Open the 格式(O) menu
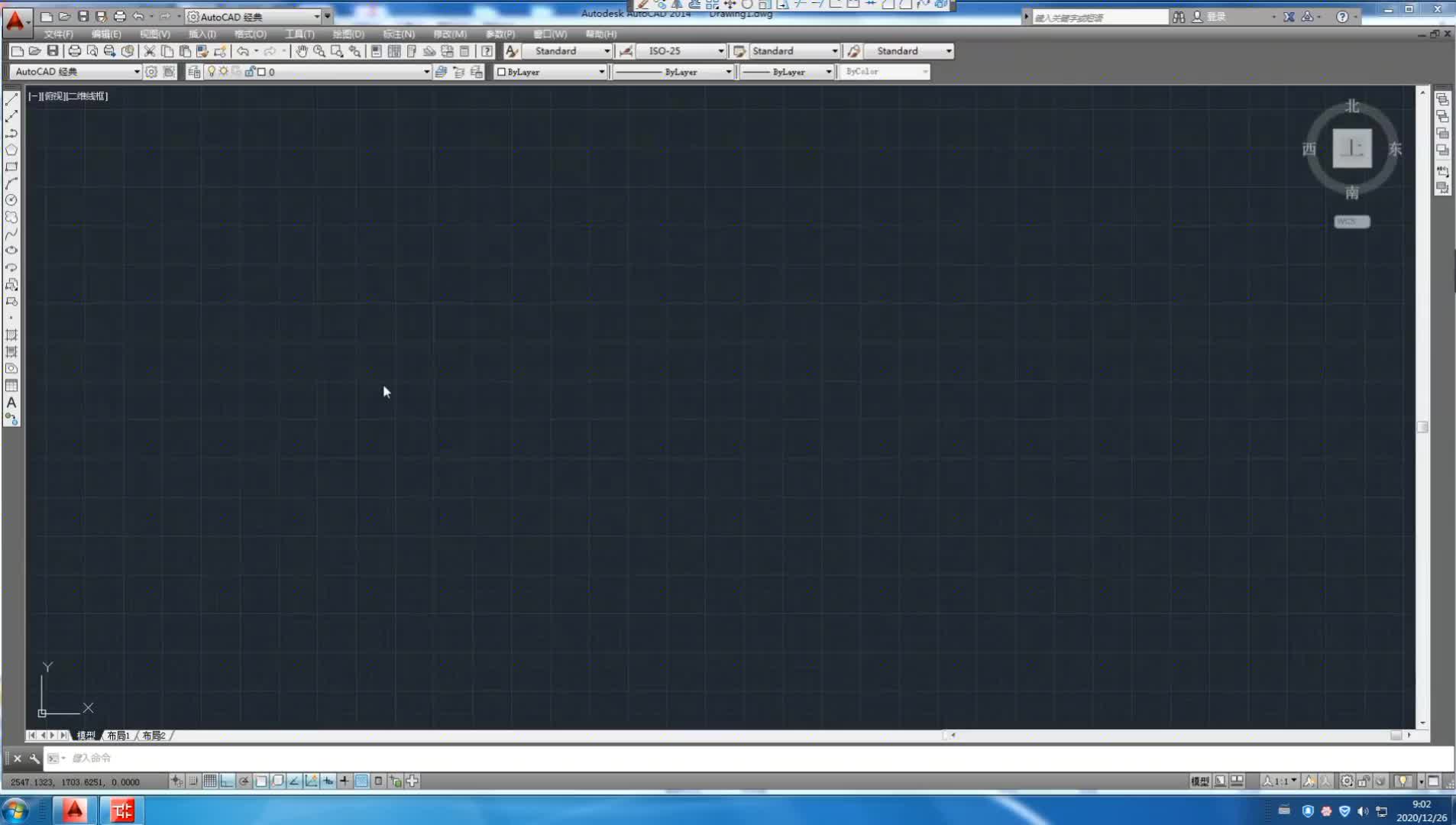1456x825 pixels. click(250, 34)
